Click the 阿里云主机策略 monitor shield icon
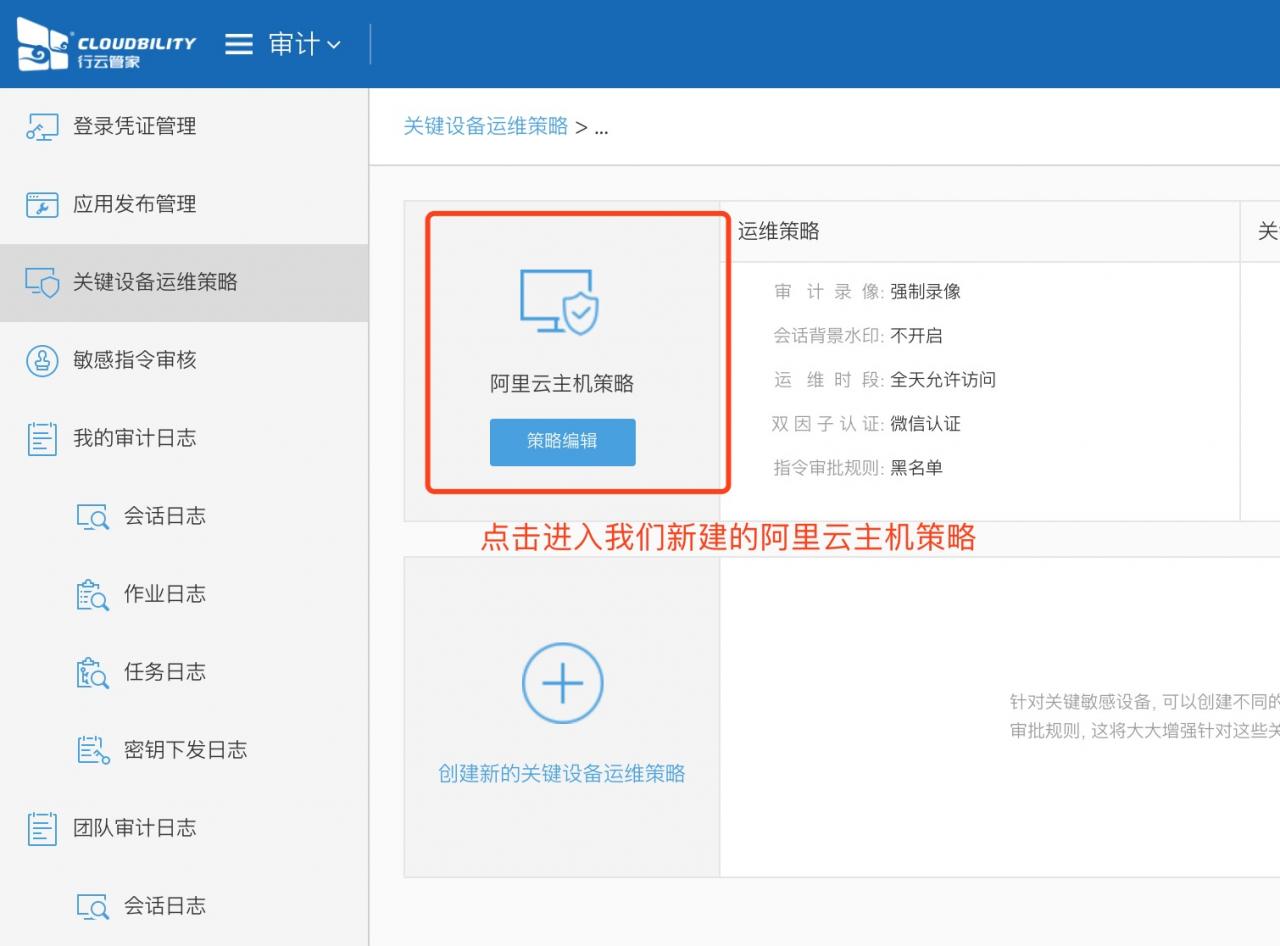This screenshot has width=1280, height=946. pos(560,301)
